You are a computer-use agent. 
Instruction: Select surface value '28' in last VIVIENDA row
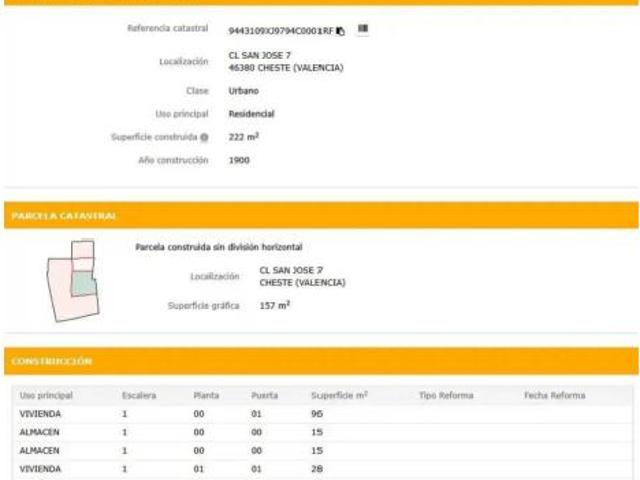pyautogui.click(x=317, y=469)
